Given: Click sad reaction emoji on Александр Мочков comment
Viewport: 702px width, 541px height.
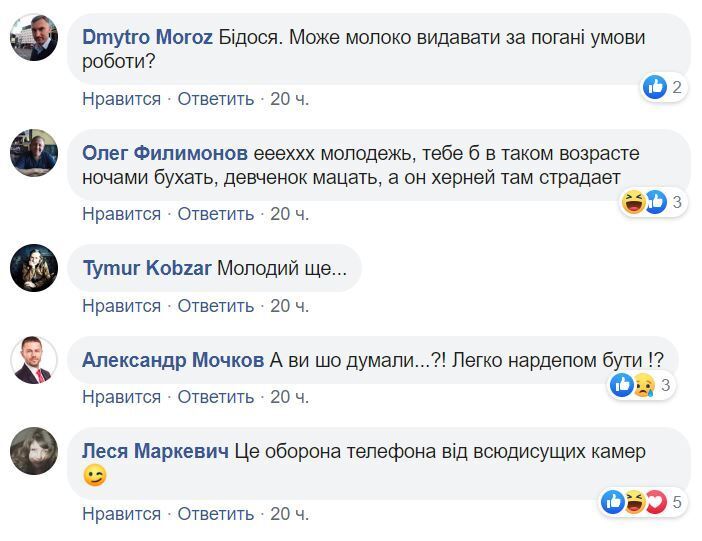Looking at the screenshot, I should 643,385.
